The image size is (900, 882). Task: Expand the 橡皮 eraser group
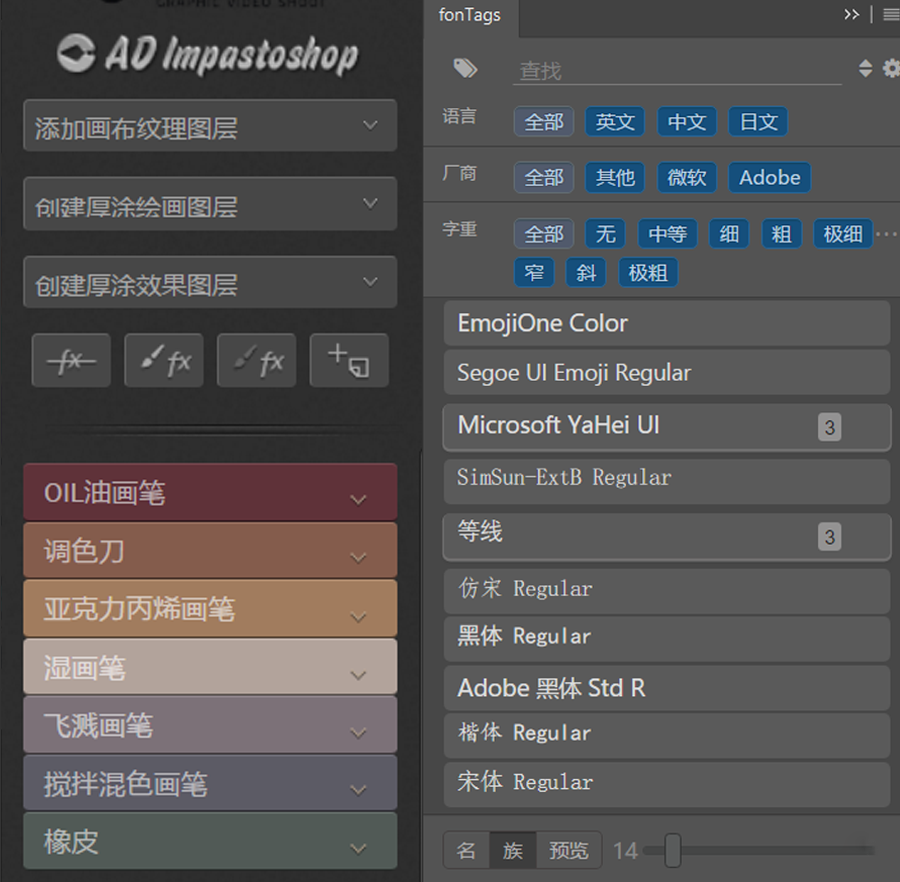[210, 841]
